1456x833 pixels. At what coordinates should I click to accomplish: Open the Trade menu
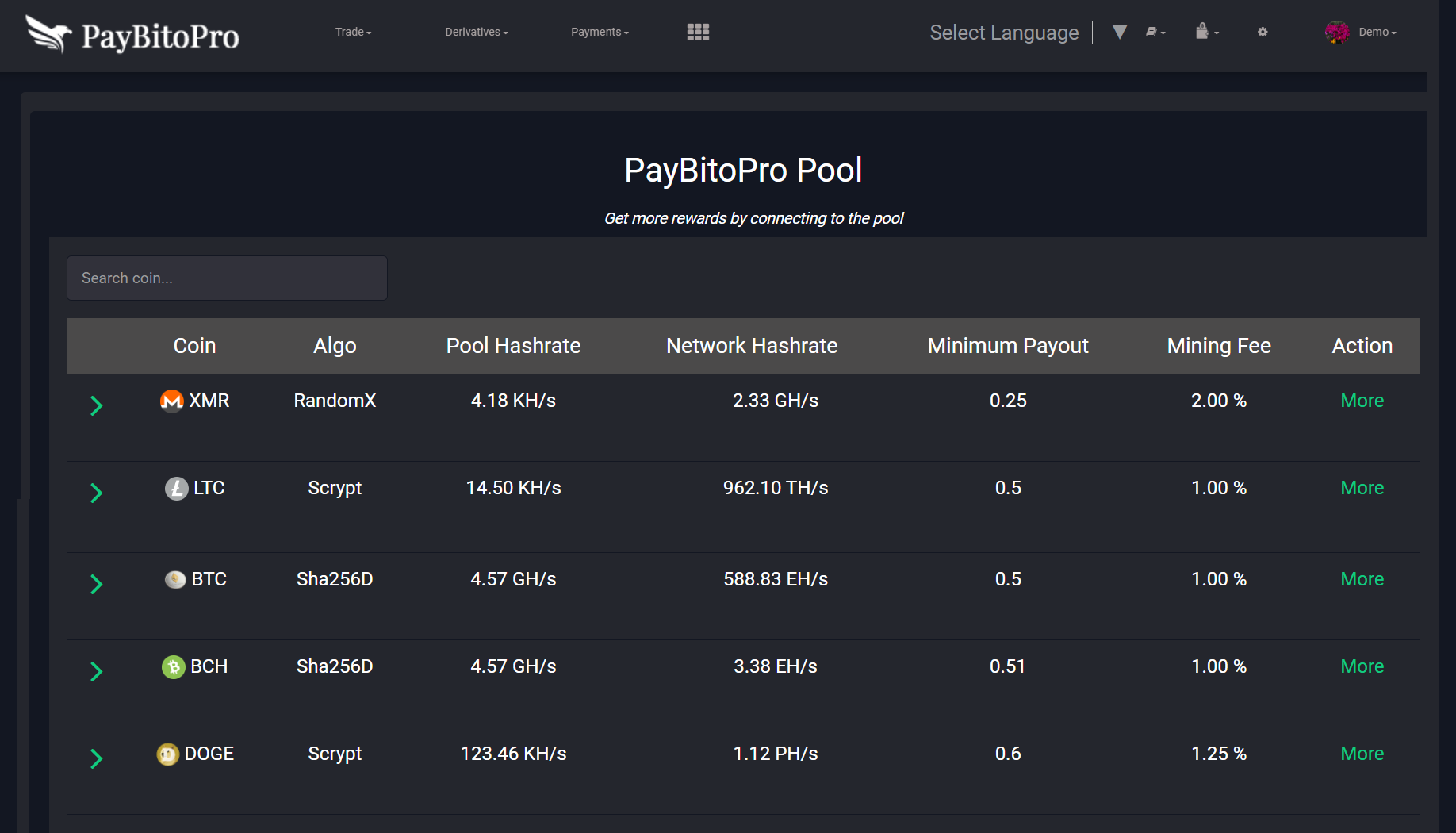(353, 32)
